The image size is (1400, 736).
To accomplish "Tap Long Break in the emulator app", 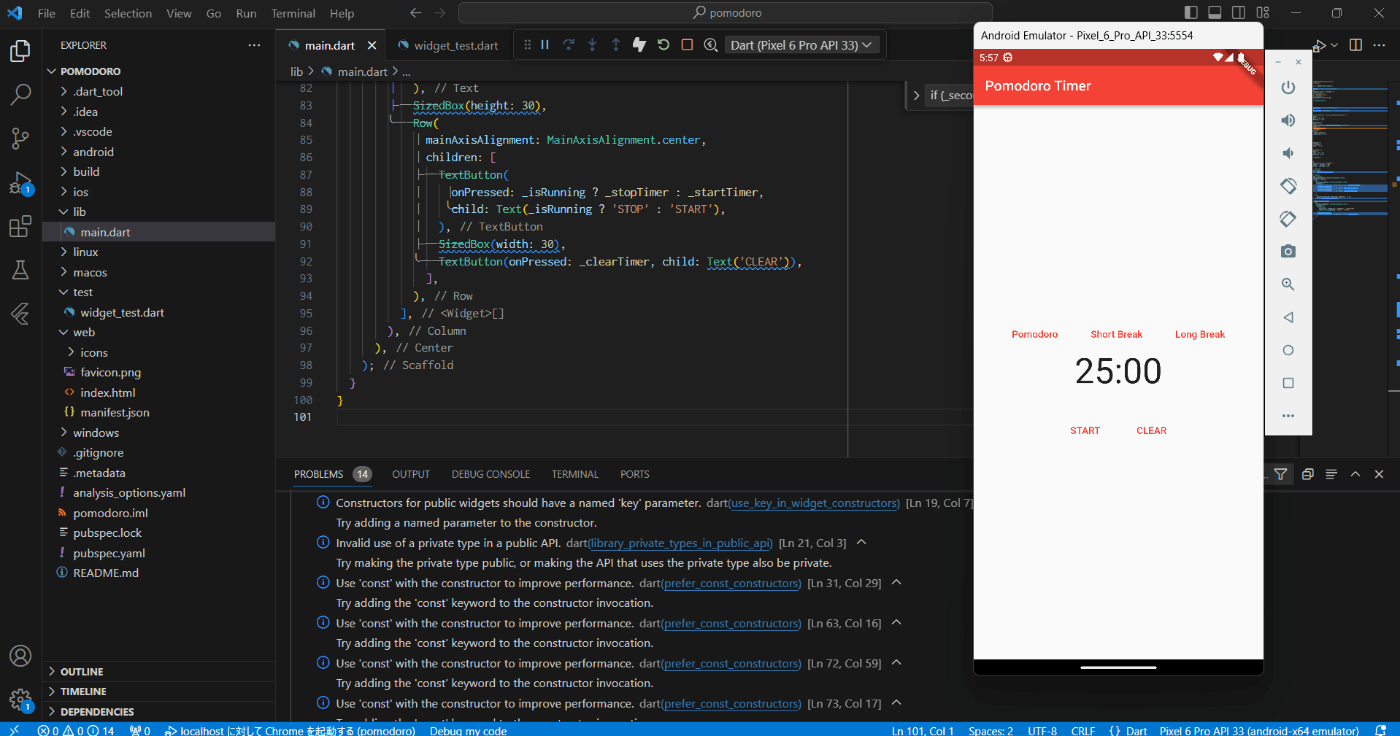I will [x=1200, y=335].
